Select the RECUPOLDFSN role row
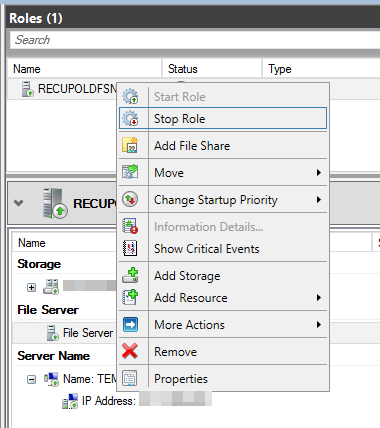Screen dimensions: 380x428 [x=62, y=89]
